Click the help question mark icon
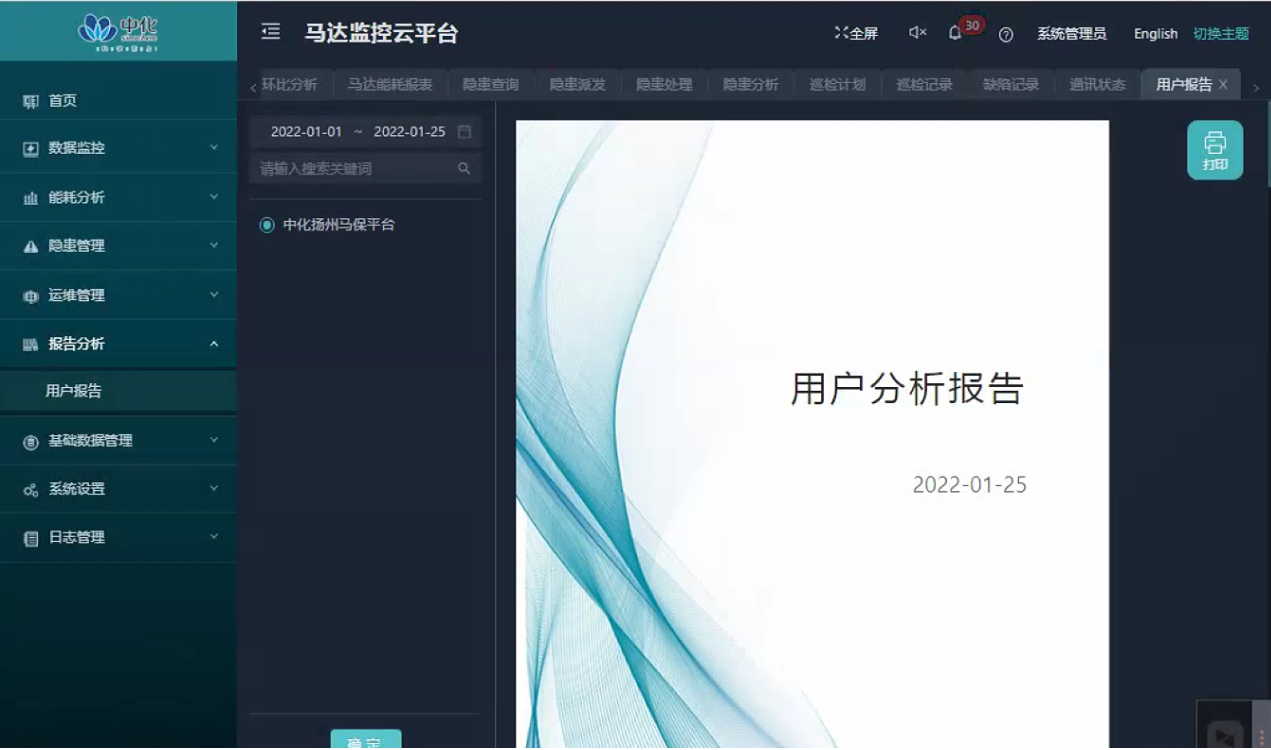1271x750 pixels. (1006, 34)
